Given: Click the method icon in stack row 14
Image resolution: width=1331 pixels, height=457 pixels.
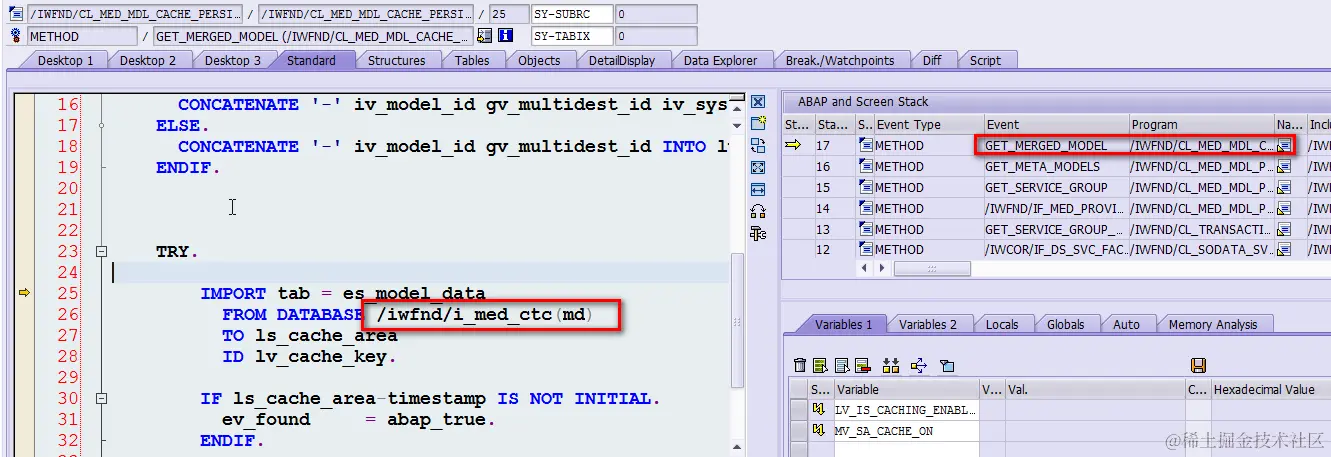Looking at the screenshot, I should [x=865, y=208].
